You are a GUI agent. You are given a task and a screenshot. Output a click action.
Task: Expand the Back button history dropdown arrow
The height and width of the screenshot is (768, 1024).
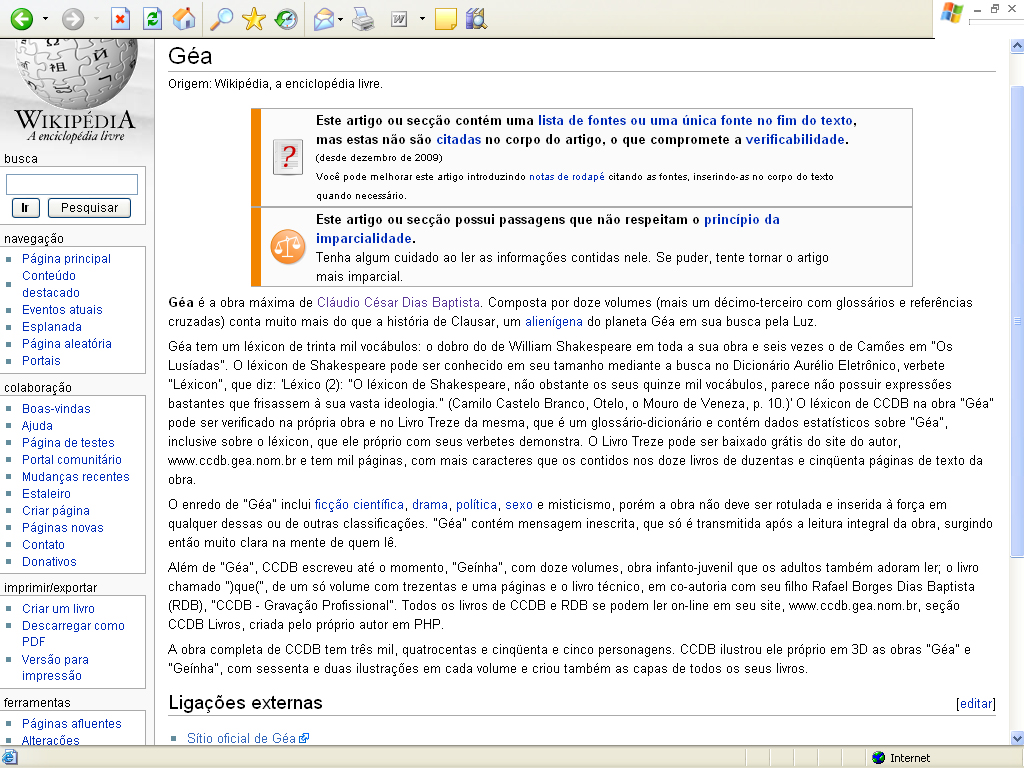[x=45, y=19]
